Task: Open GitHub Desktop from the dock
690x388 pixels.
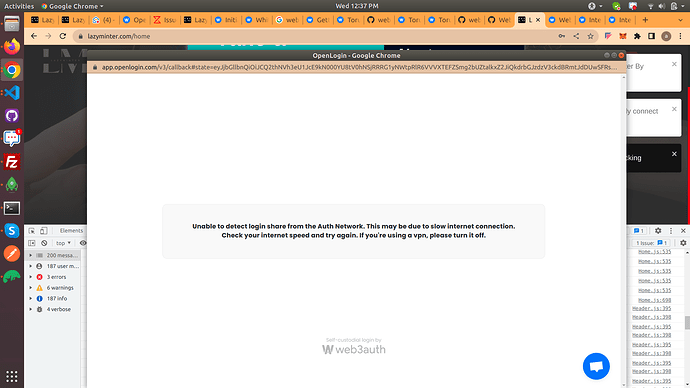Action: tap(12, 116)
